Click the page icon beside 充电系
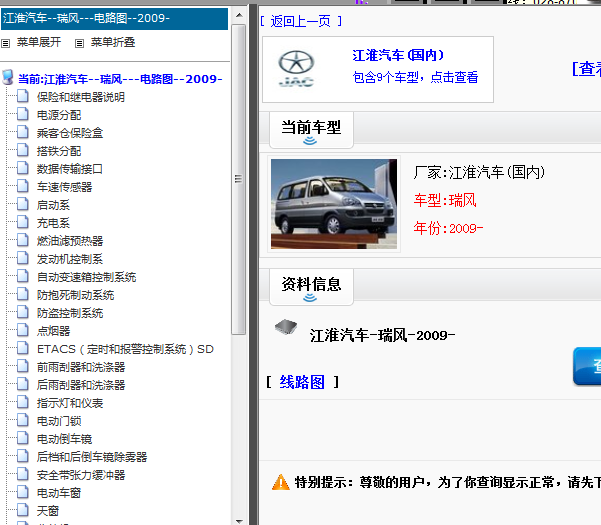 click(x=23, y=222)
